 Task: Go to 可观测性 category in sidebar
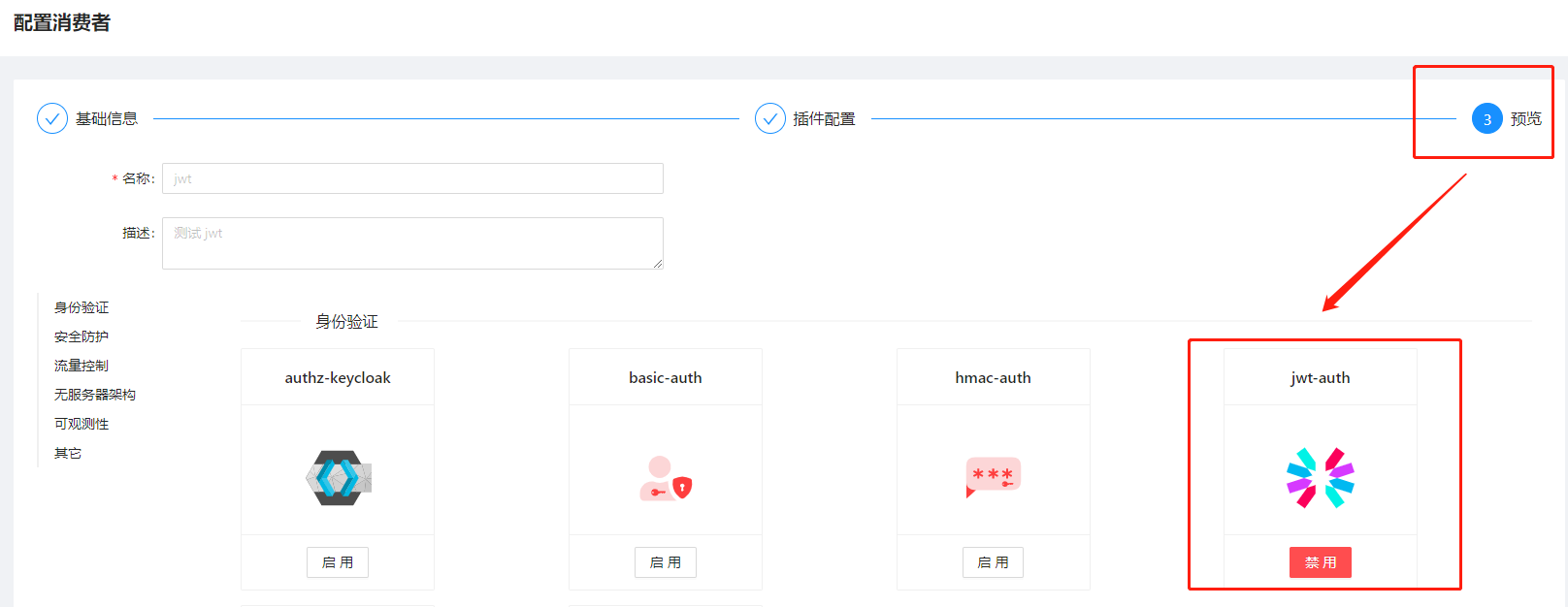coord(82,424)
